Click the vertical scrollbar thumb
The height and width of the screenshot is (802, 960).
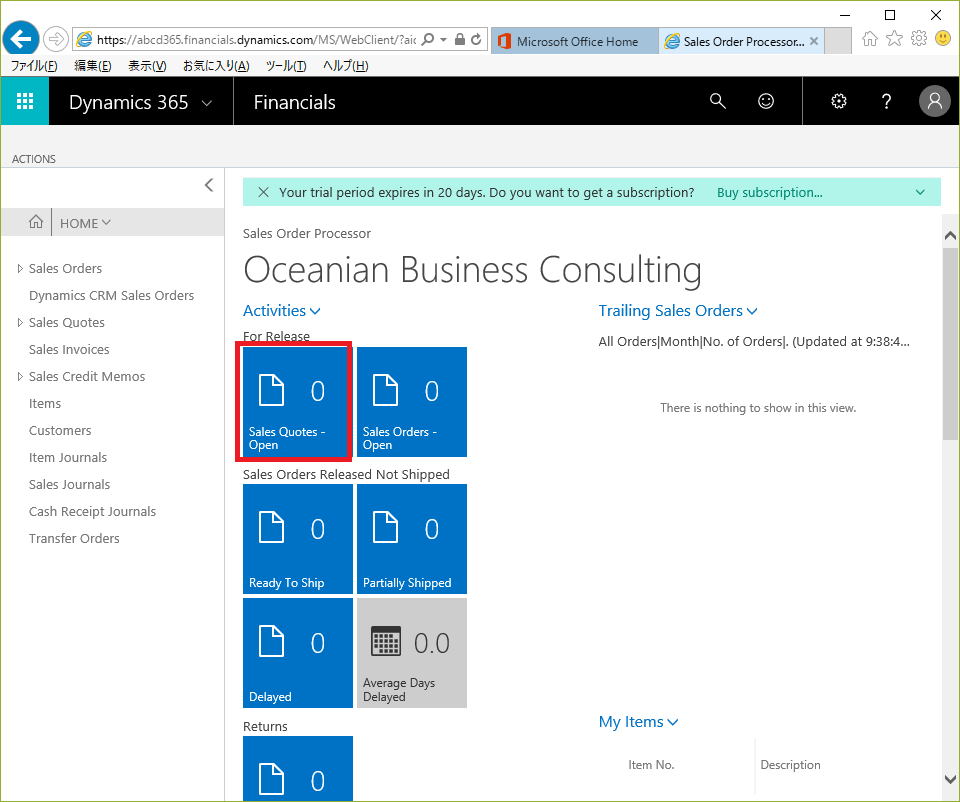(950, 343)
